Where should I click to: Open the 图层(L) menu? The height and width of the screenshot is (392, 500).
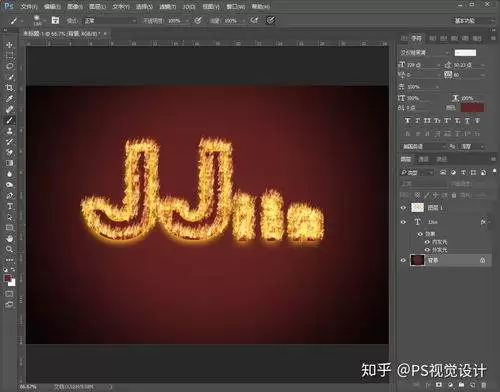[97, 7]
